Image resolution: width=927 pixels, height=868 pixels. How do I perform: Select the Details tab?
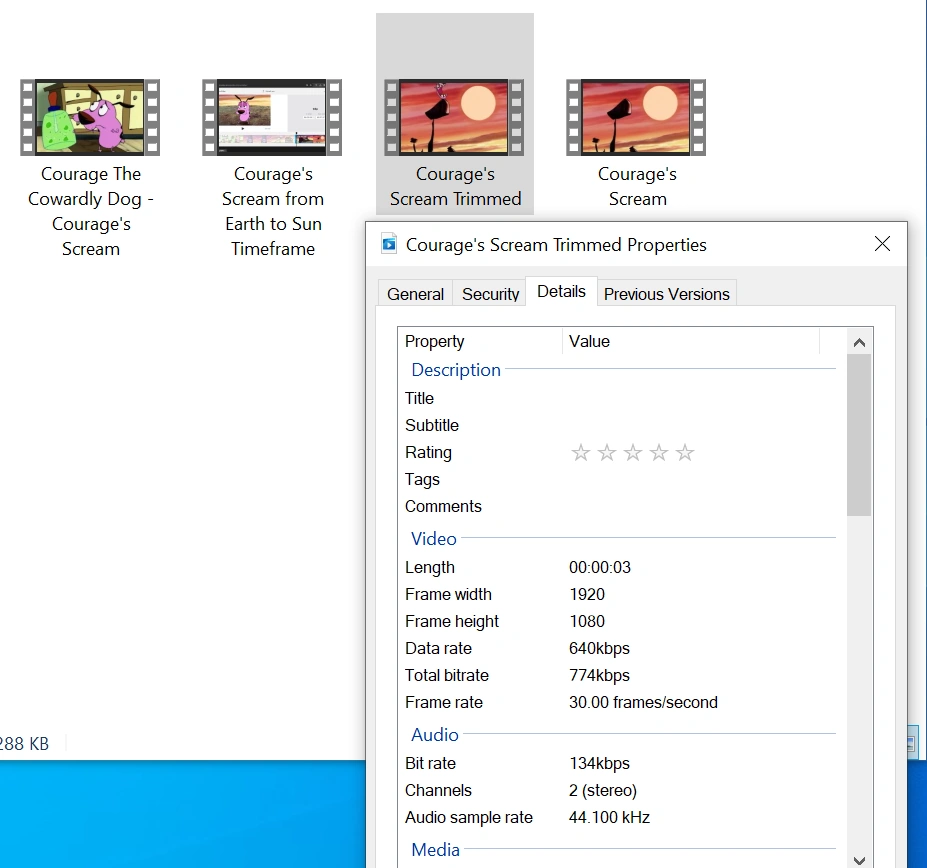point(561,292)
